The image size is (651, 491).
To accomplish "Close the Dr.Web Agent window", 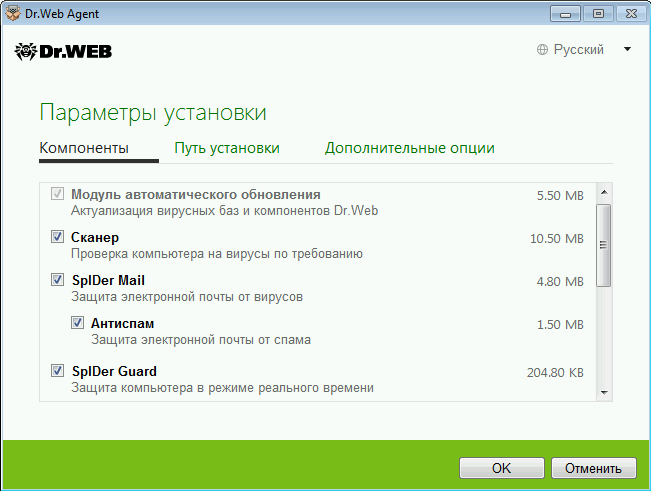I will 631,14.
